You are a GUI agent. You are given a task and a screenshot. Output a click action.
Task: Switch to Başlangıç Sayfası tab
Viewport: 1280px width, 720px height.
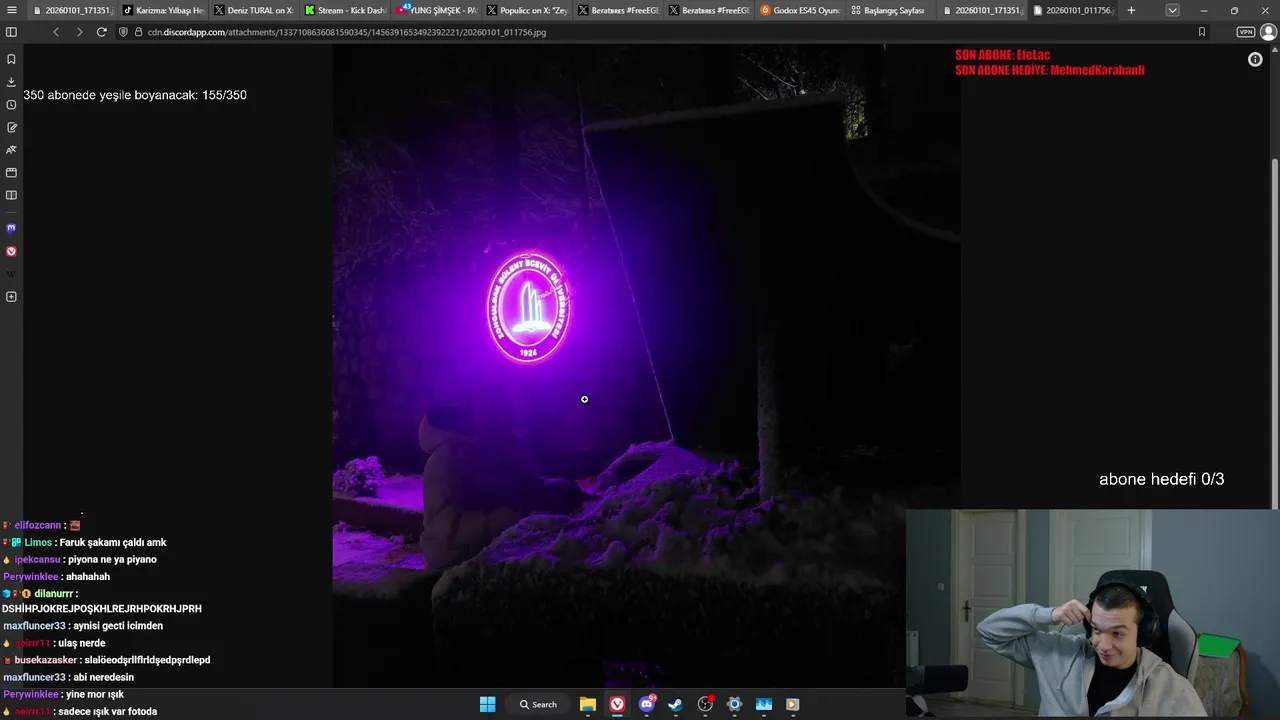[889, 10]
